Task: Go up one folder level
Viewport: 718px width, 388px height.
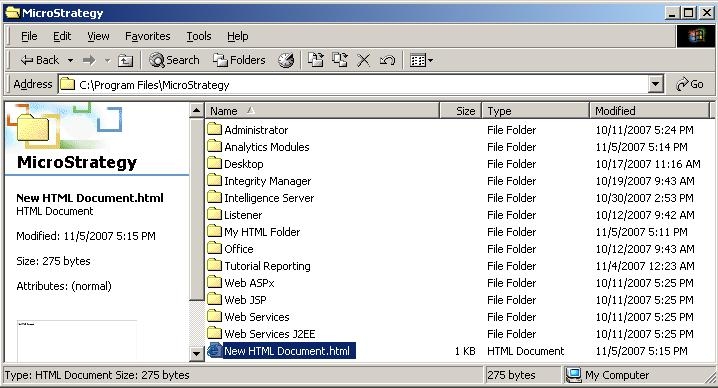Action: point(125,60)
